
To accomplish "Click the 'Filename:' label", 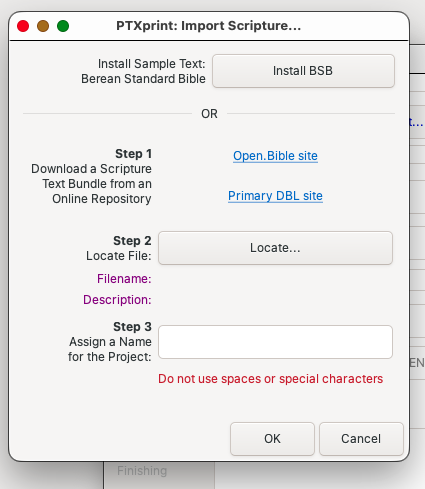I will 124,279.
